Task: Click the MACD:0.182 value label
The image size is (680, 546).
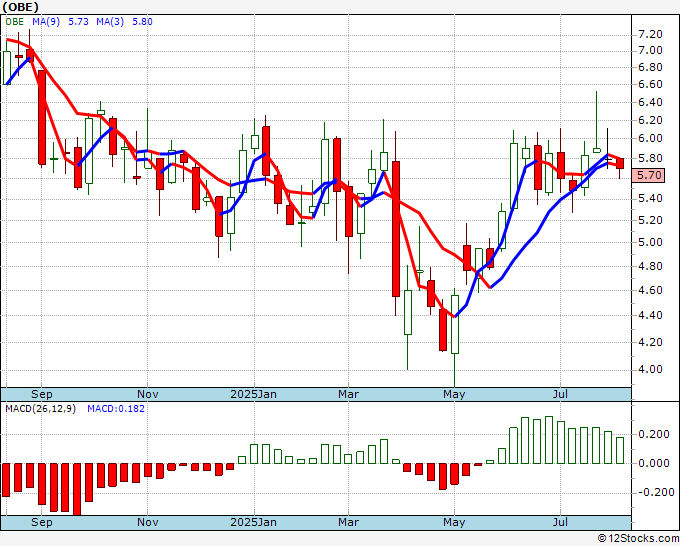Action: point(116,409)
